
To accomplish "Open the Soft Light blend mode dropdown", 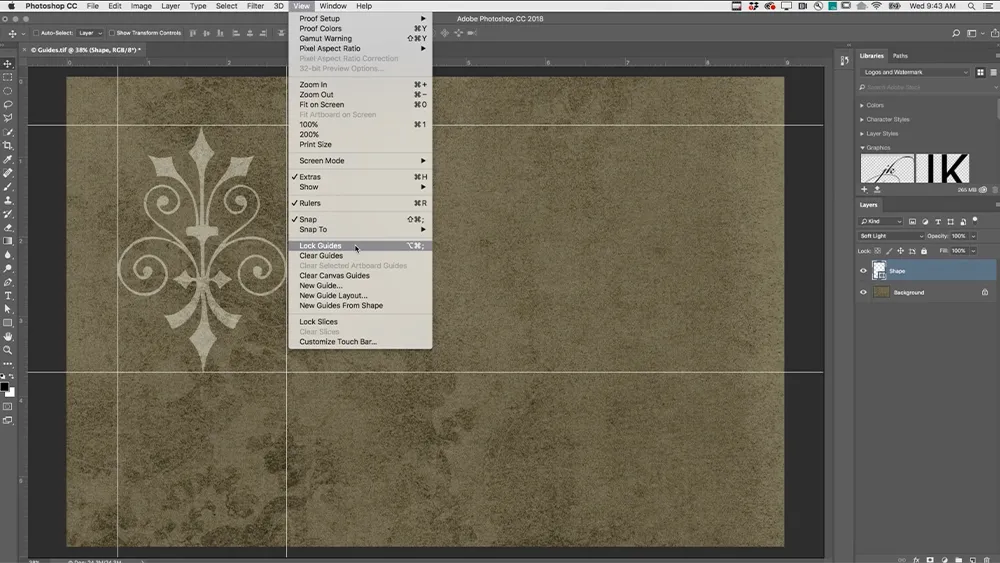I will coord(890,236).
